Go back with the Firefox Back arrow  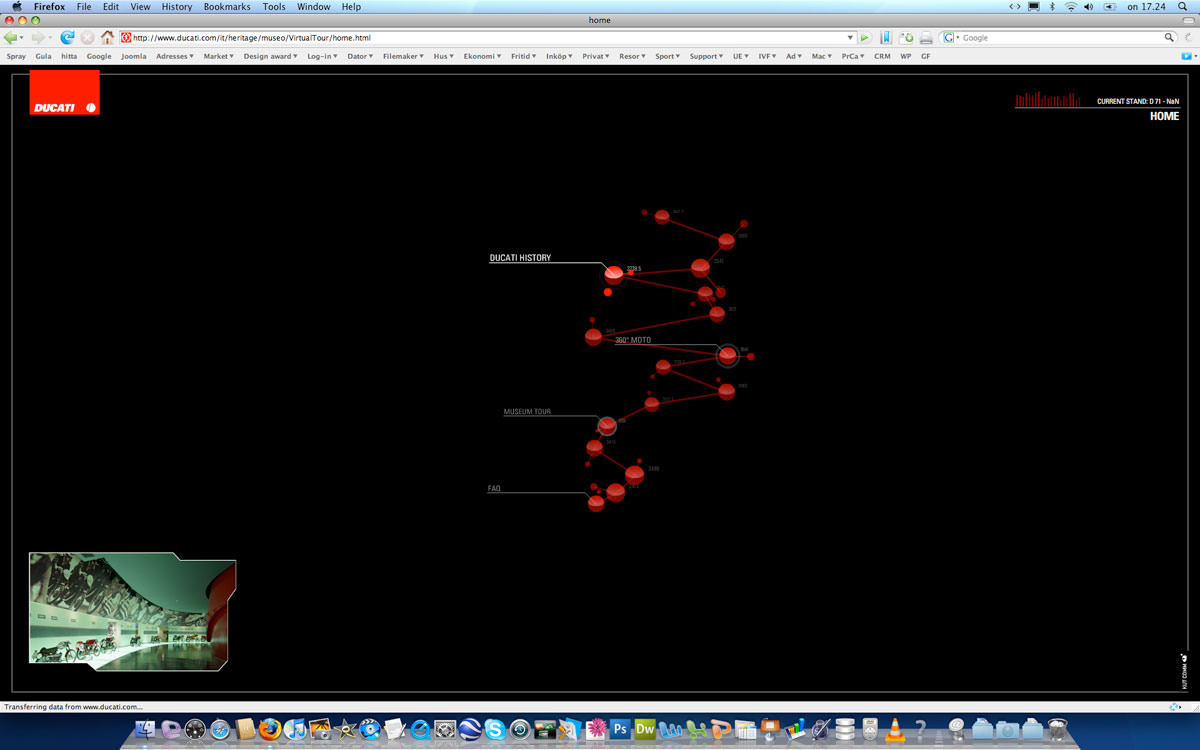tap(11, 38)
